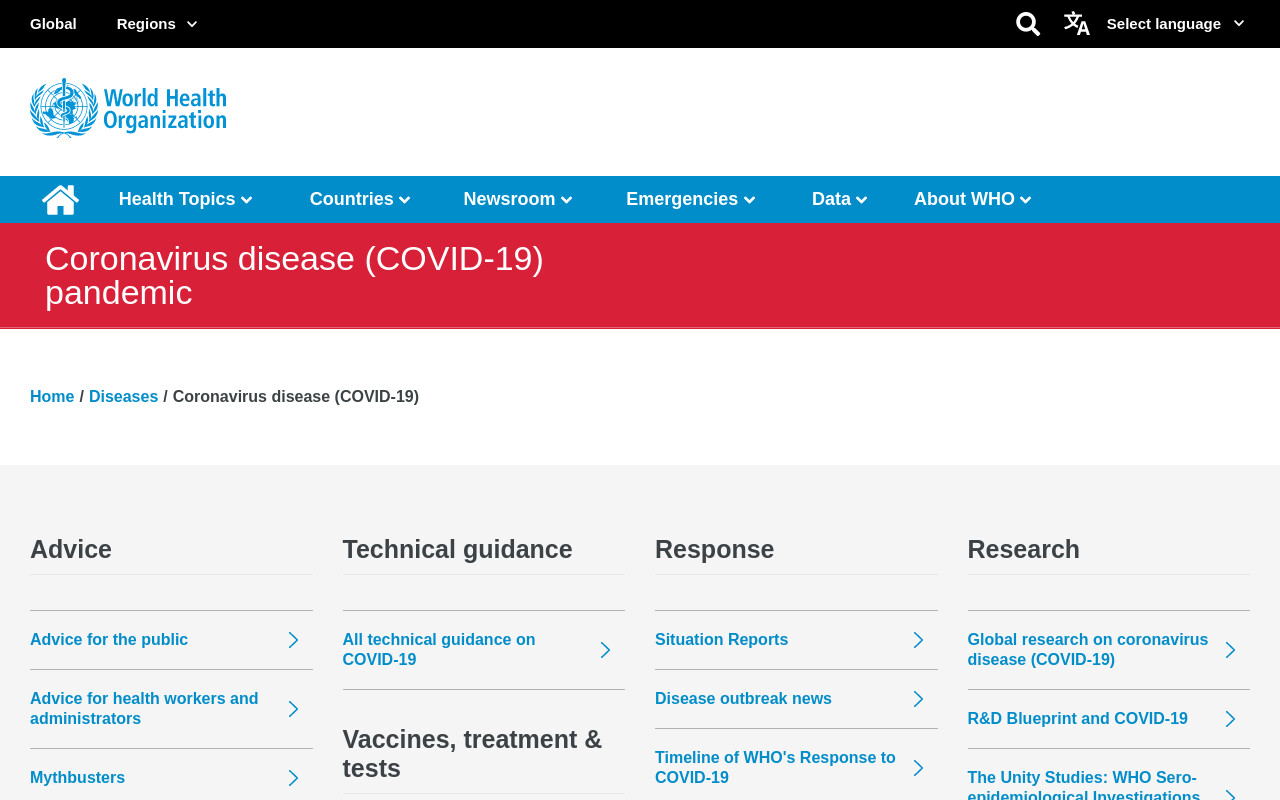The image size is (1280, 800).
Task: Open the Home breadcrumb link
Action: coord(52,397)
